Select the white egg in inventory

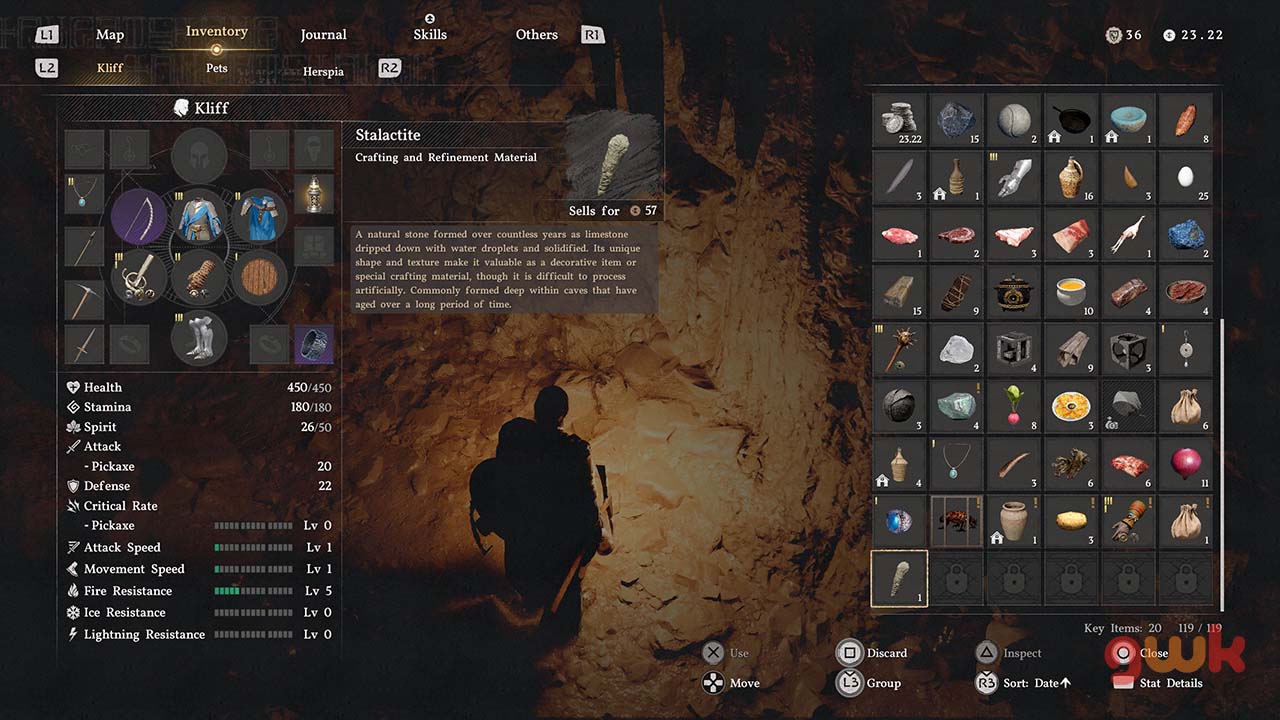pyautogui.click(x=1185, y=178)
